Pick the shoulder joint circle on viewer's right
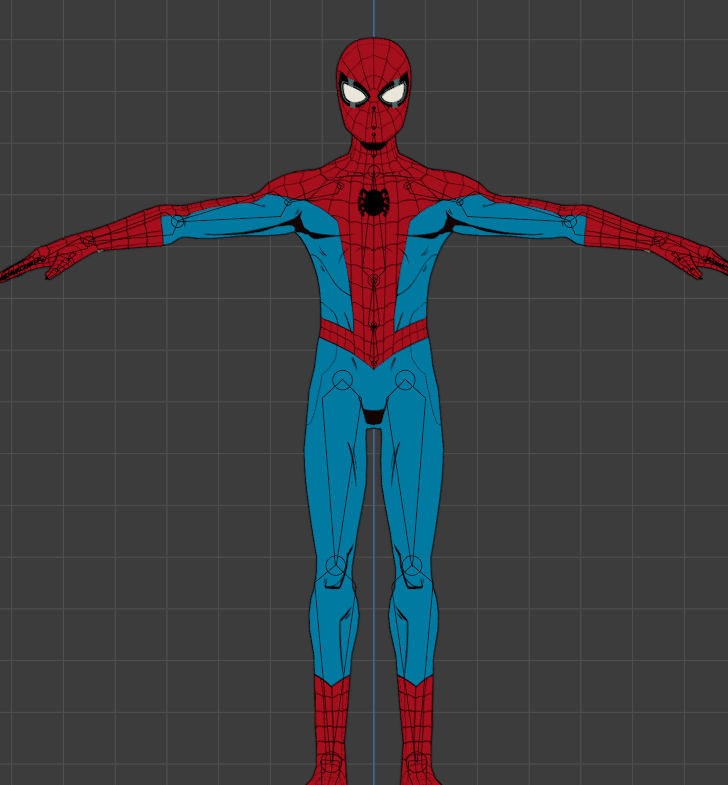The image size is (728, 785). click(460, 202)
